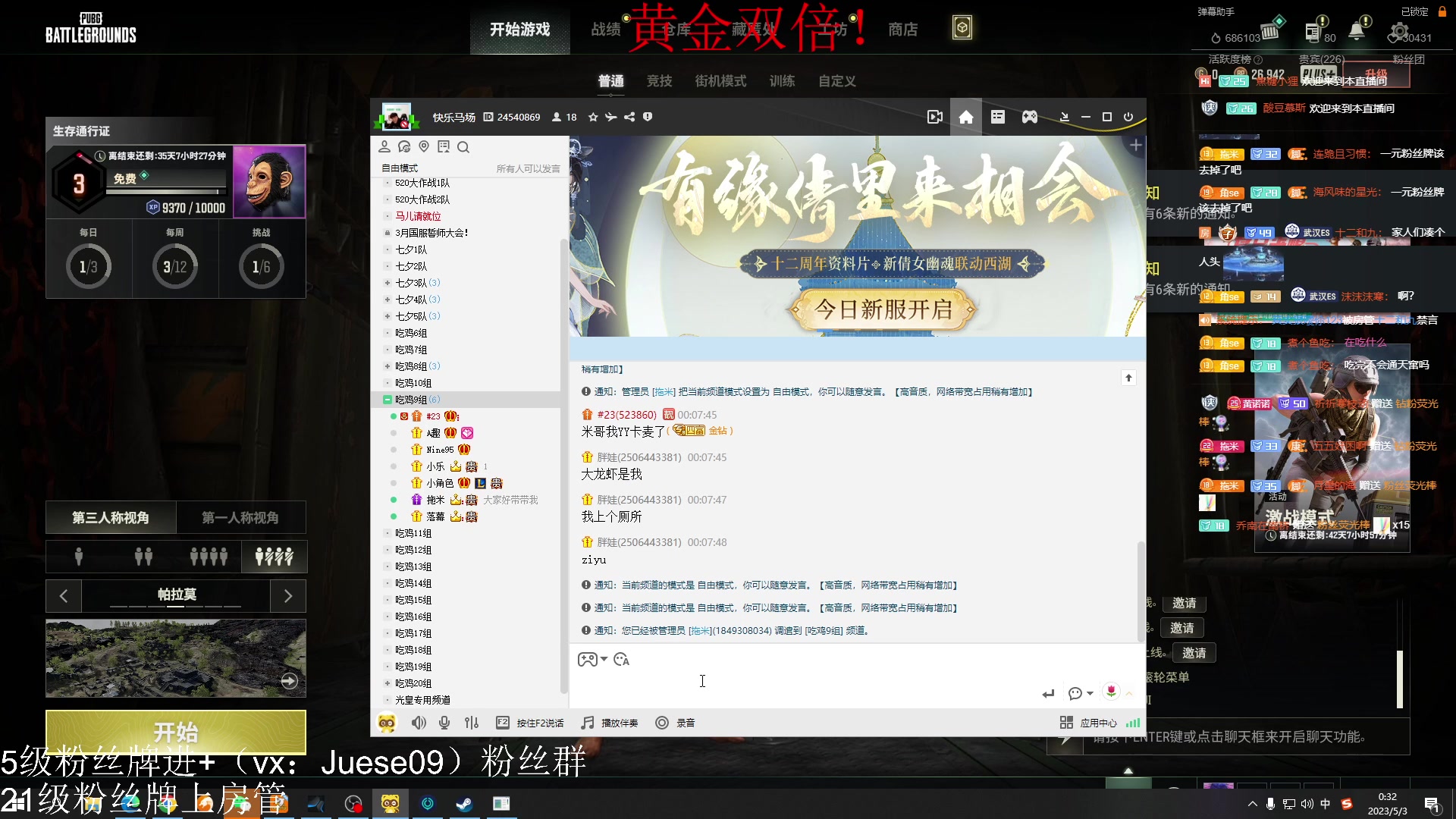Toggle accompaniment playback 播放伴奏
The height and width of the screenshot is (819, 1456).
point(610,723)
